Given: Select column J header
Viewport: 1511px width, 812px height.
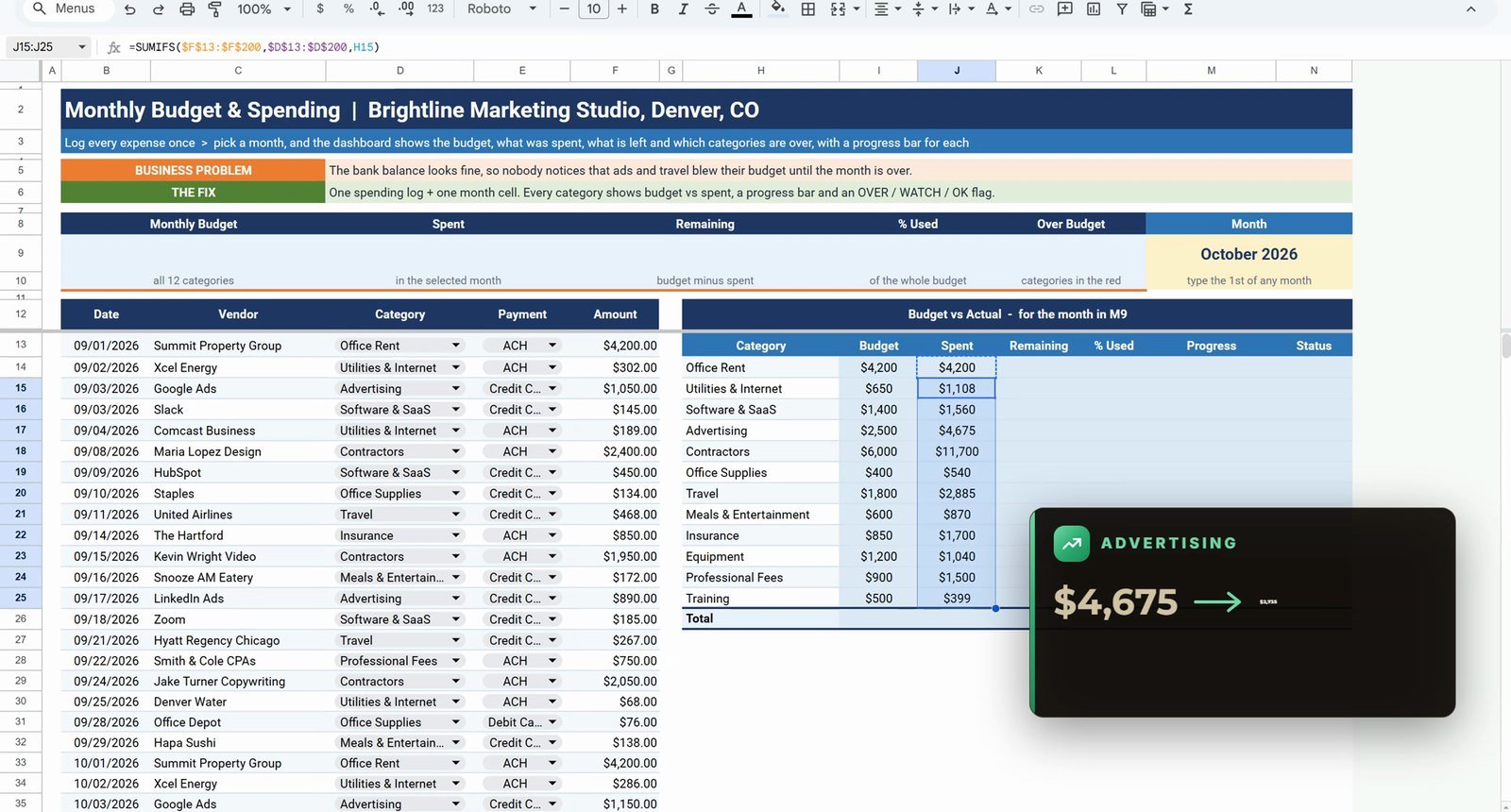Looking at the screenshot, I should pyautogui.click(x=957, y=71).
